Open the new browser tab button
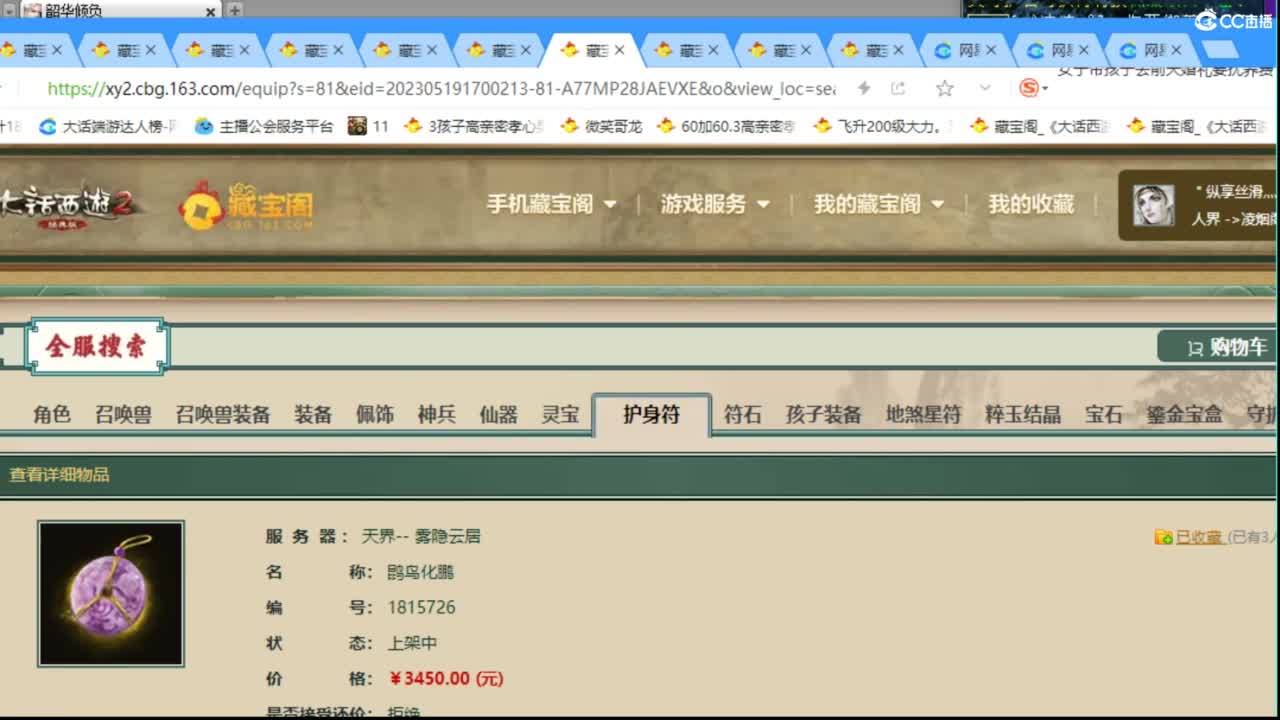This screenshot has width=1280, height=720. 1220,50
